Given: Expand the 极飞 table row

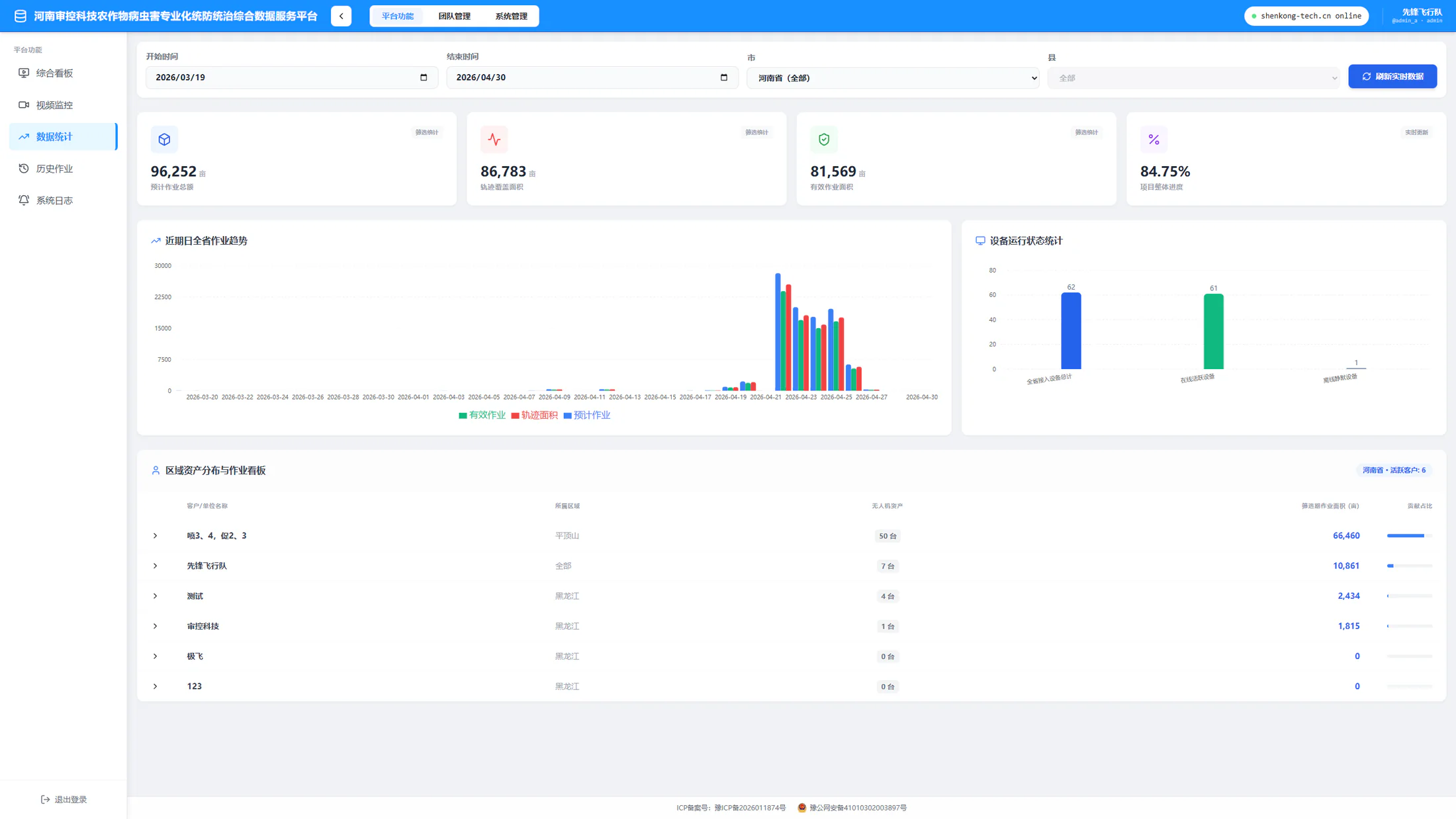Looking at the screenshot, I should click(156, 656).
